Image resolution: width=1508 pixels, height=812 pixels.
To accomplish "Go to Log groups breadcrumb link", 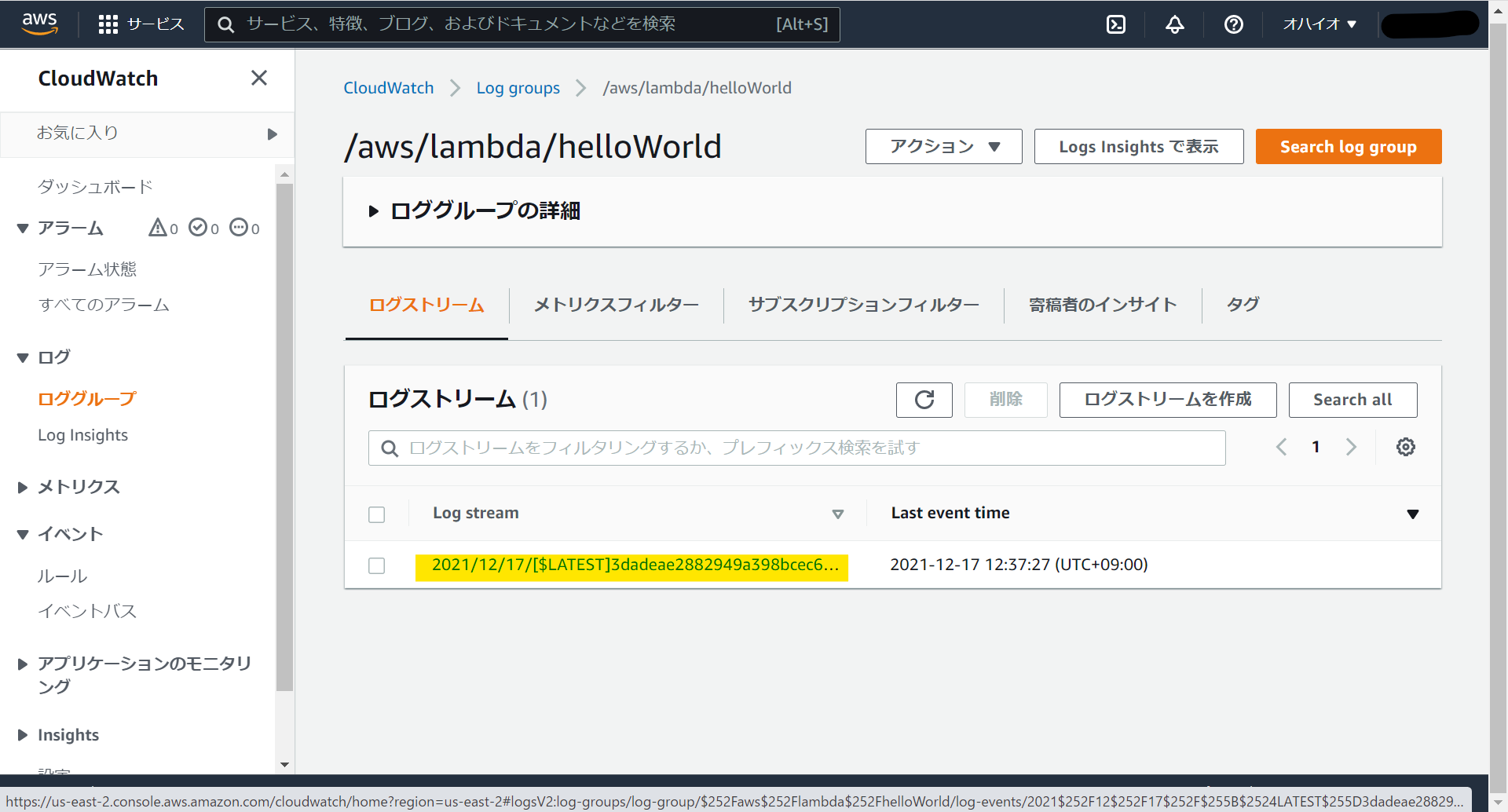I will click(518, 88).
